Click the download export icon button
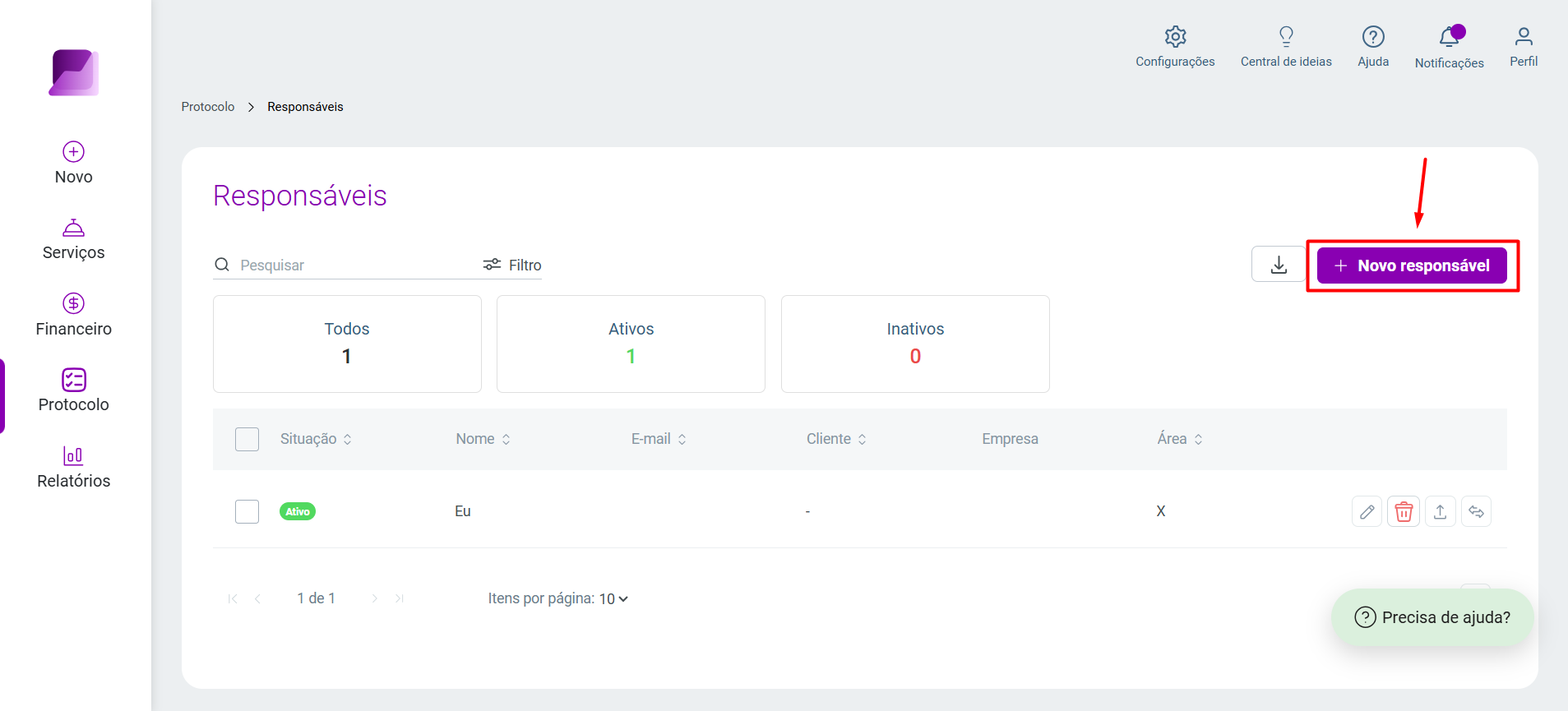1568x711 pixels. (1279, 265)
